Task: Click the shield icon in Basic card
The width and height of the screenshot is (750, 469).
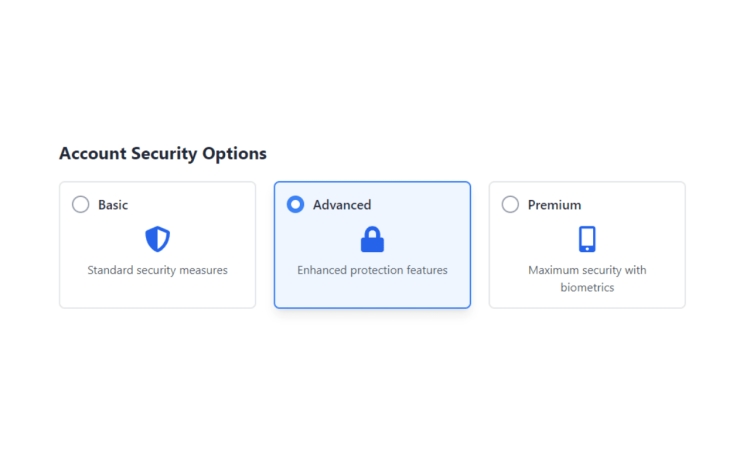Action: click(x=157, y=239)
